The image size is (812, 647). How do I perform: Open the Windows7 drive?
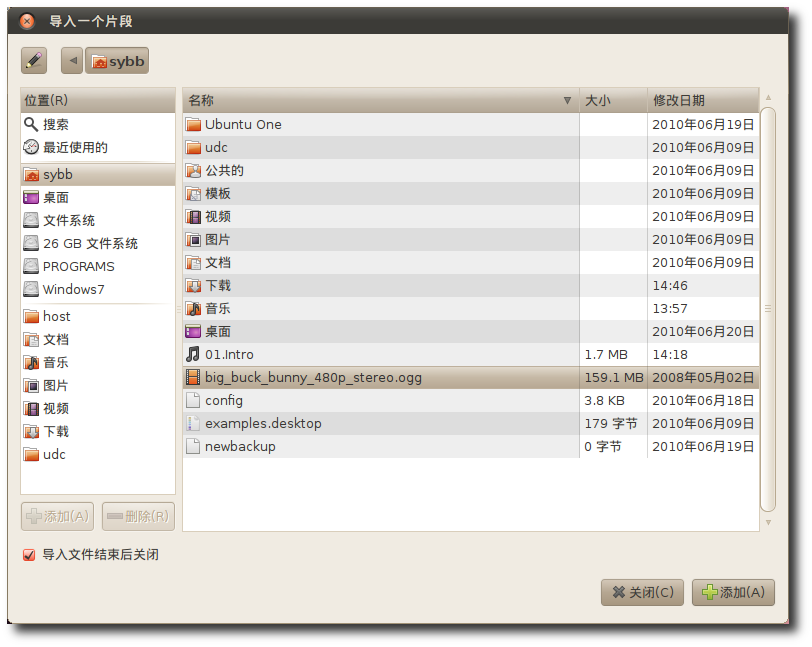click(x=98, y=289)
